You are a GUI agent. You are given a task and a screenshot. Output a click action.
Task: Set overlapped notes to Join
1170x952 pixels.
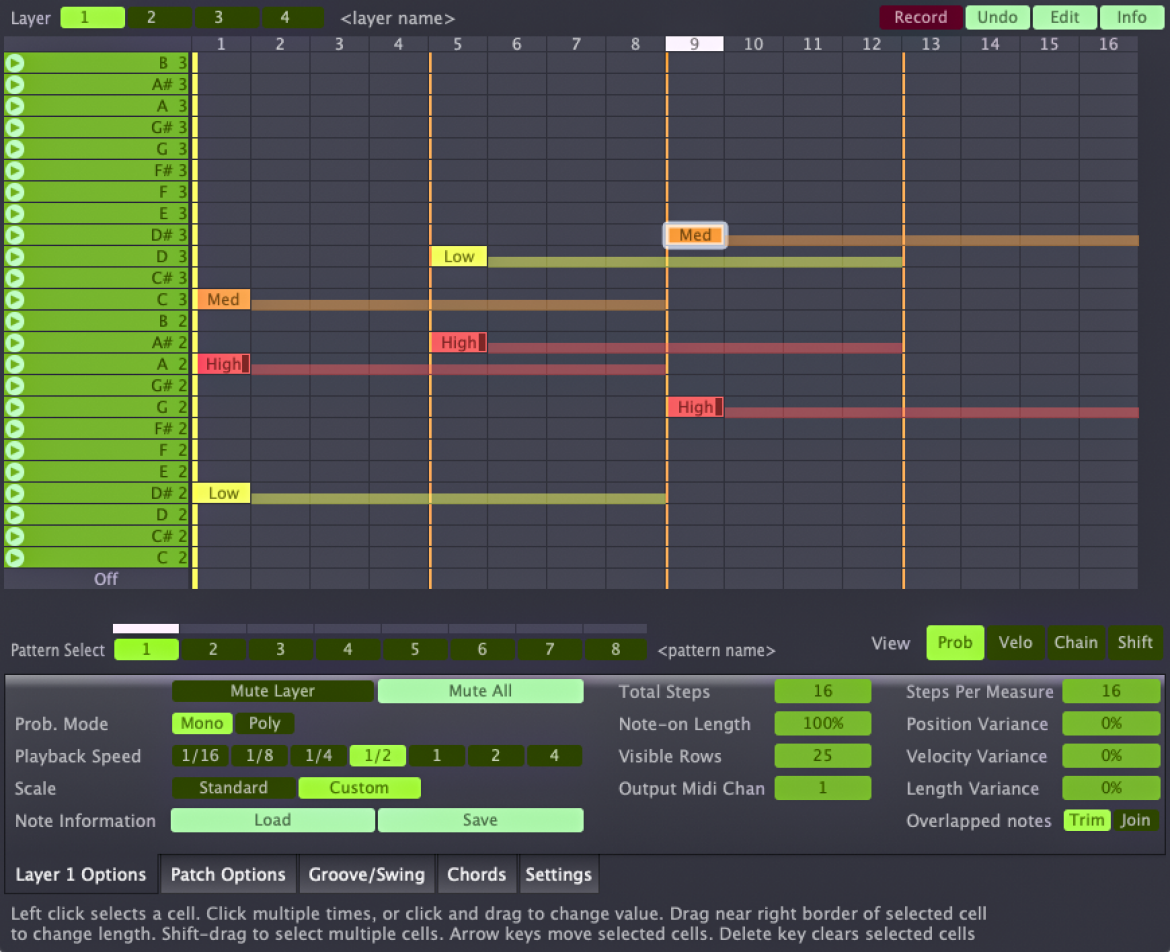[1135, 820]
